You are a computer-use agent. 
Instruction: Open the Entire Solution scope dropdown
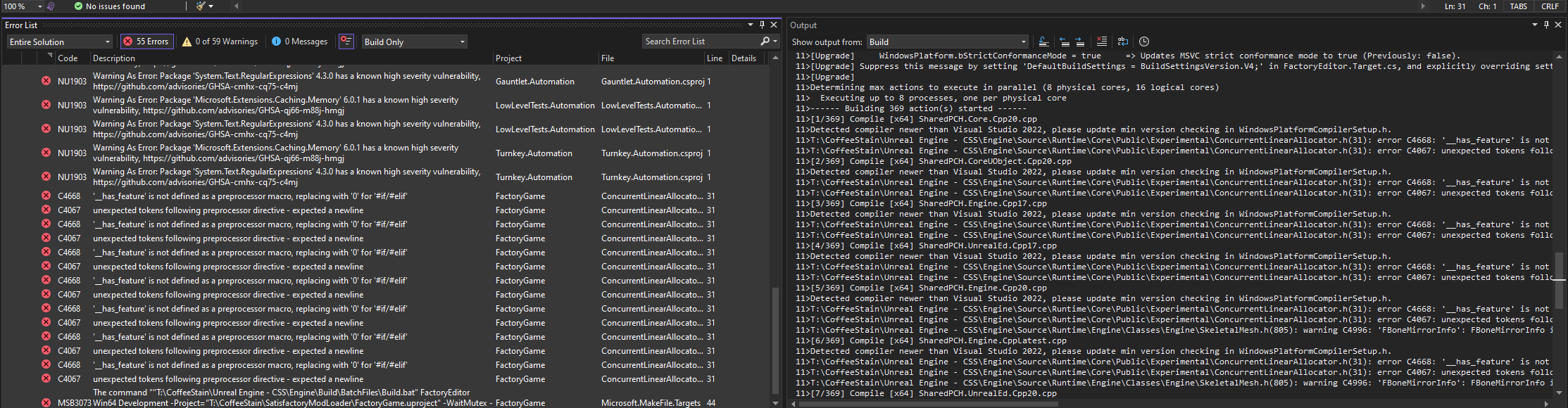coord(60,42)
